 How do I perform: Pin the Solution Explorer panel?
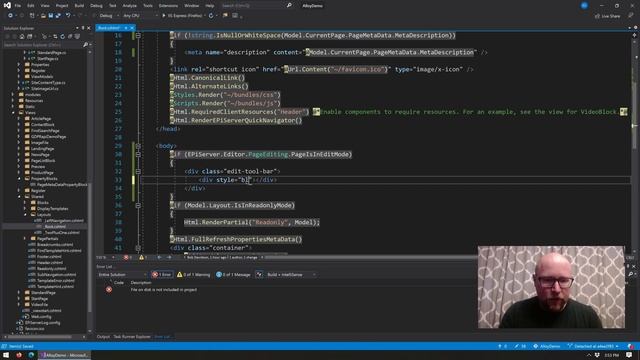click(83, 28)
